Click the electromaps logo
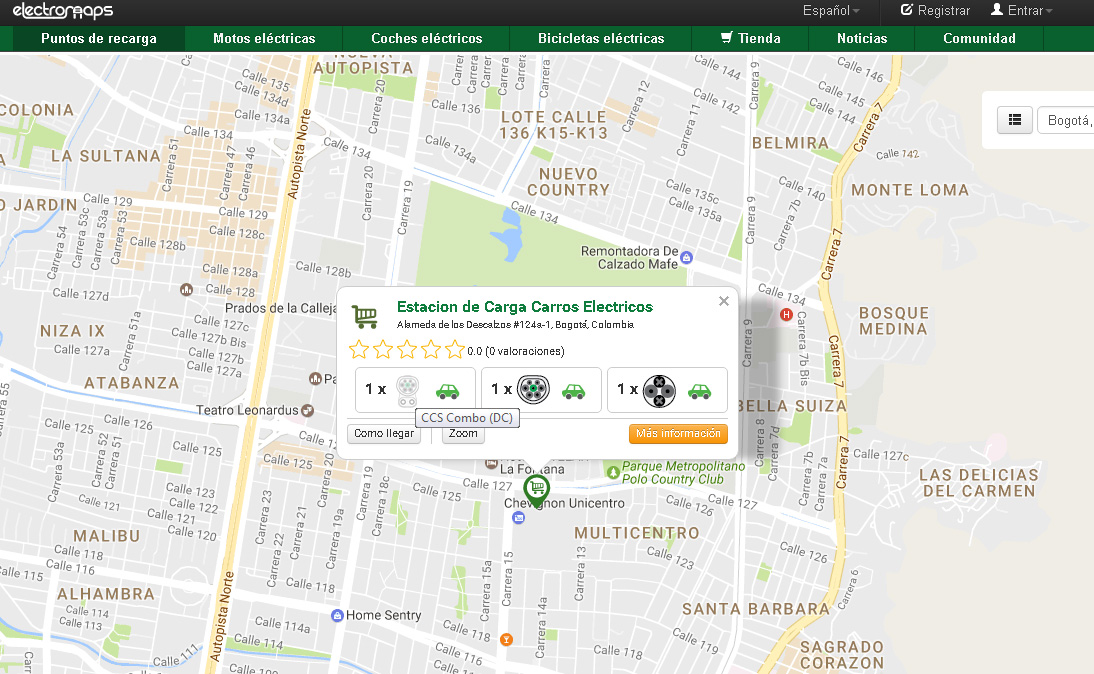This screenshot has width=1094, height=674. (x=63, y=10)
